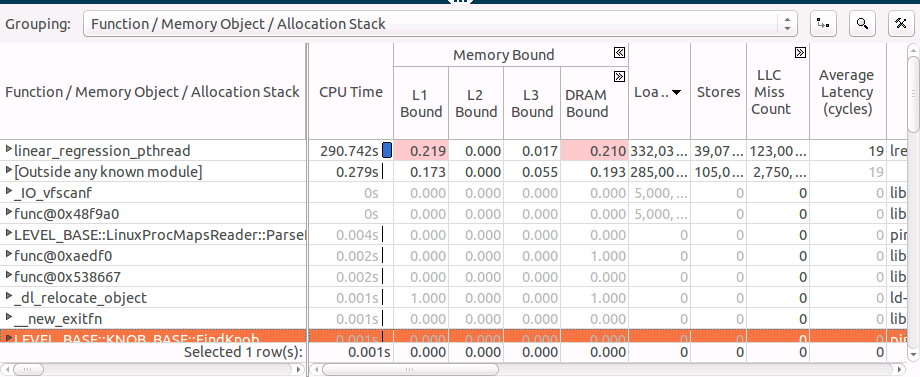Sort by Loads column sort arrow

pyautogui.click(x=676, y=93)
